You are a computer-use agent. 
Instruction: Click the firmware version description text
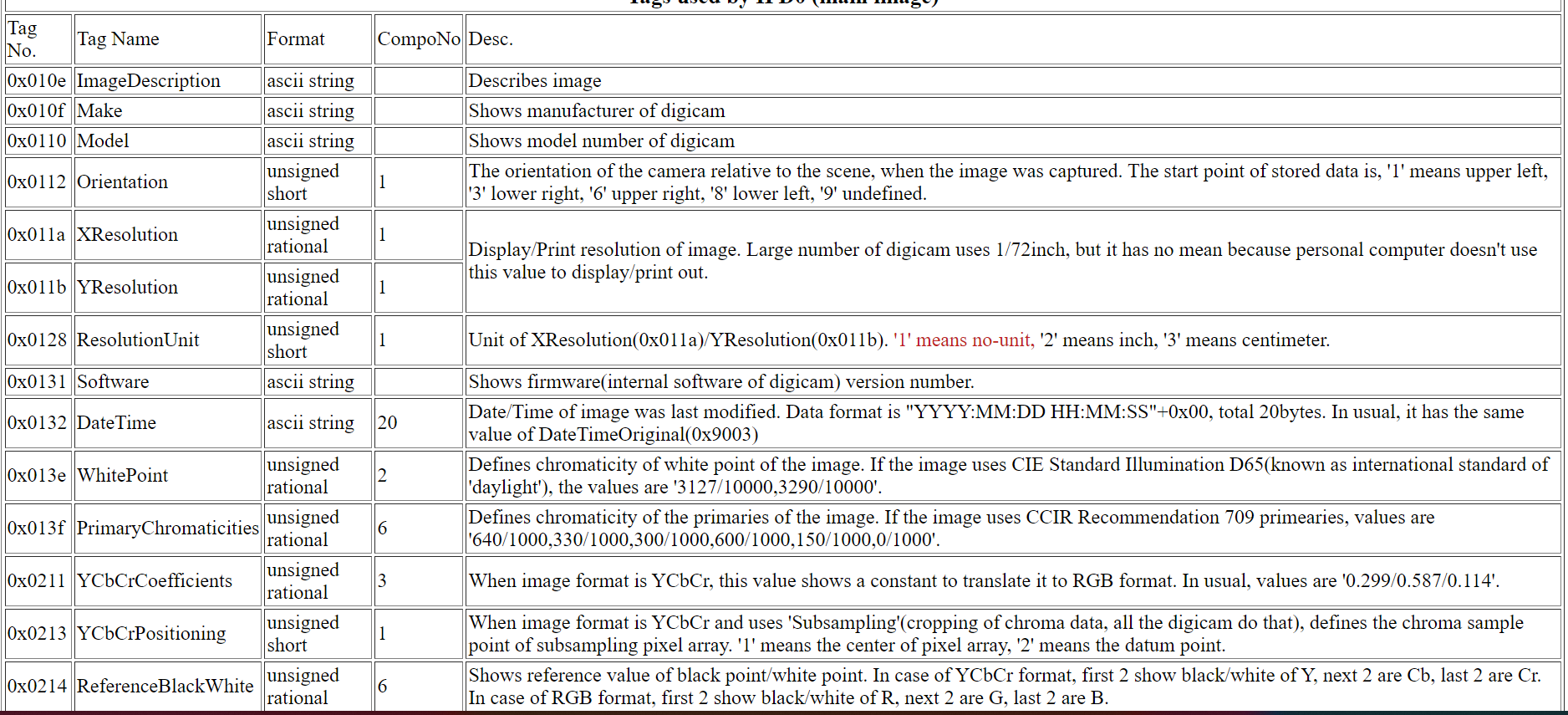[721, 382]
